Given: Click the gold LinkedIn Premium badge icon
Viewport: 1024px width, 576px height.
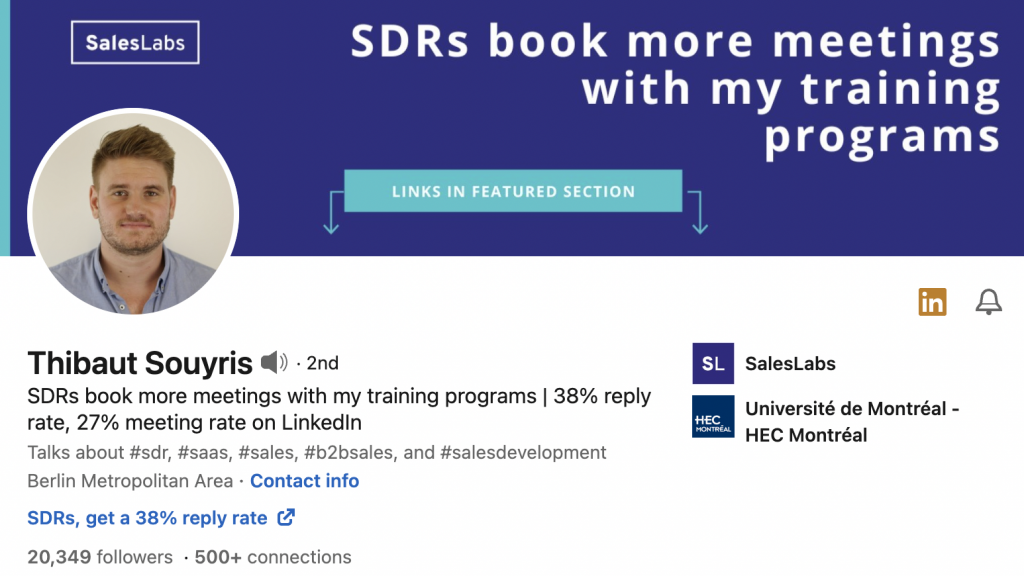Looking at the screenshot, I should coord(932,301).
